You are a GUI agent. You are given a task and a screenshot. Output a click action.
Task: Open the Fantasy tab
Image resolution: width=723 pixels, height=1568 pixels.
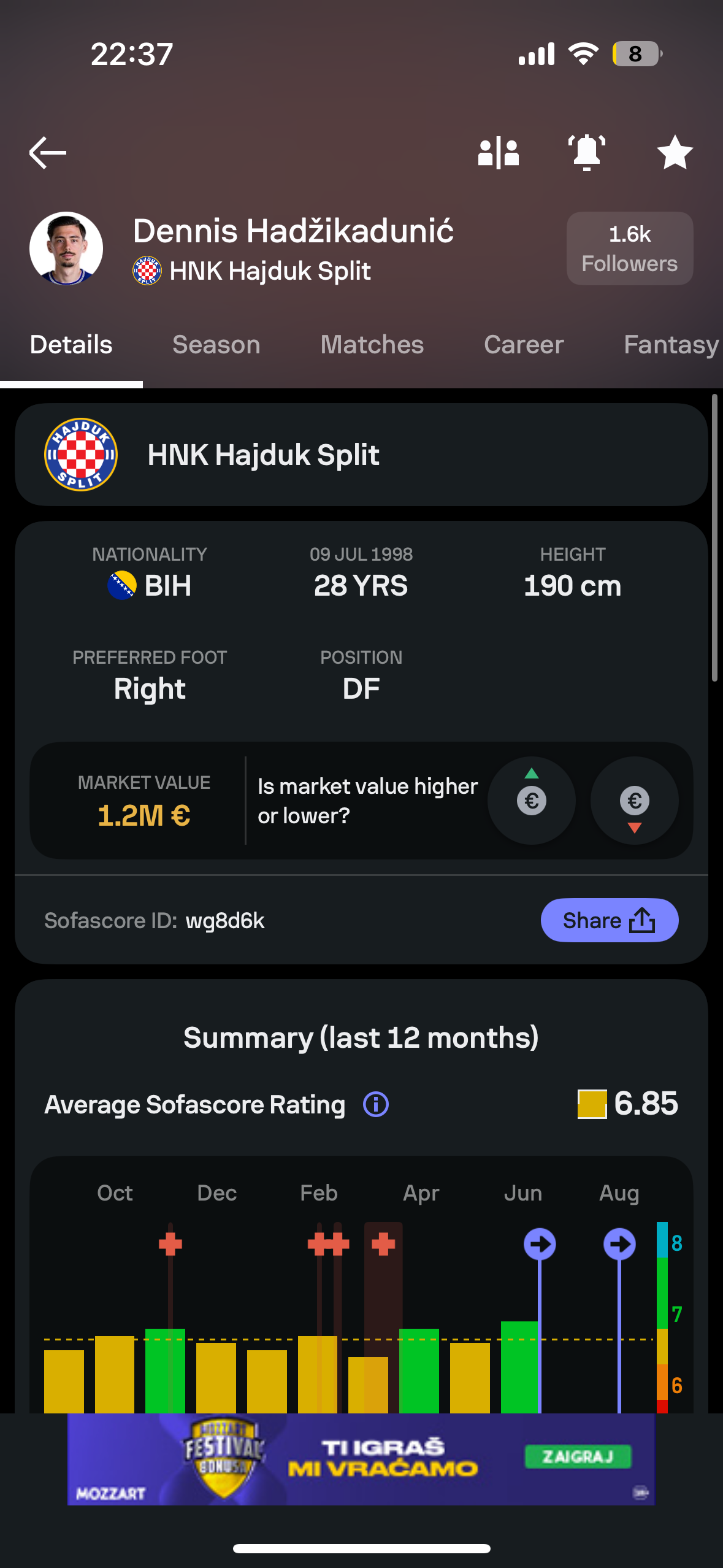point(671,344)
